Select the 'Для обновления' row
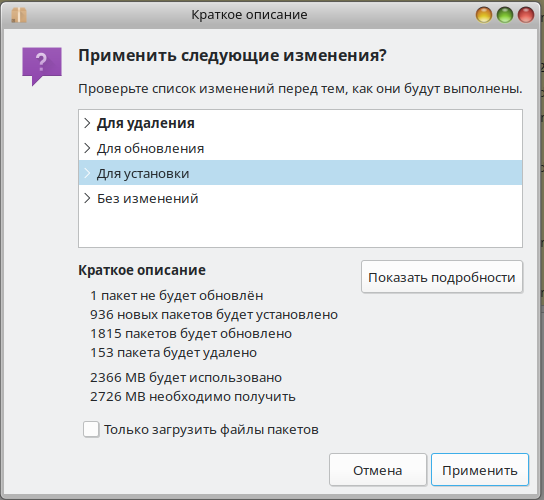The height and width of the screenshot is (500, 544). (300, 149)
